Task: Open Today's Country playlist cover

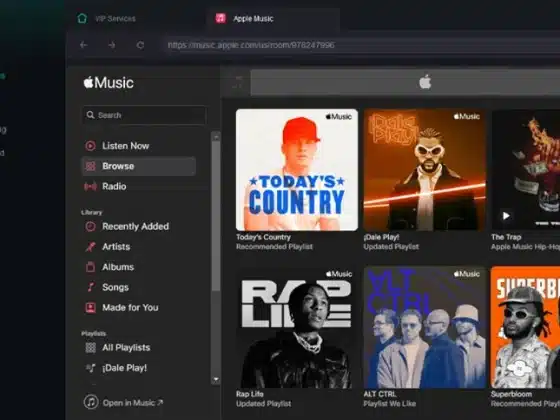Action: pyautogui.click(x=297, y=170)
